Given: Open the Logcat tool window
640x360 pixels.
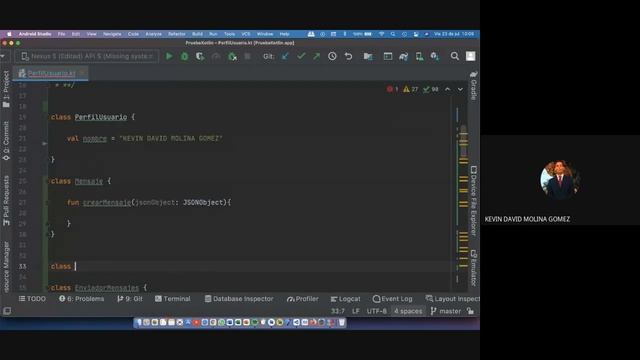Looking at the screenshot, I should pos(345,299).
